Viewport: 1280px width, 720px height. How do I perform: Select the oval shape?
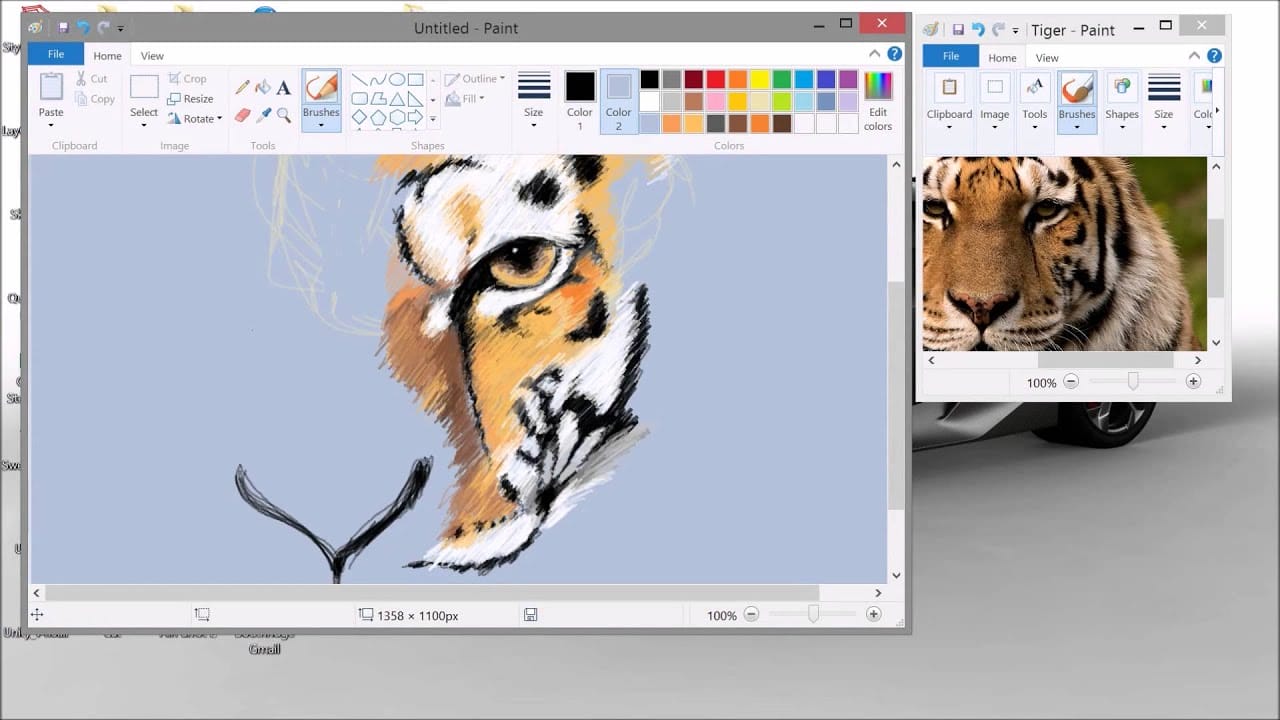pos(399,80)
